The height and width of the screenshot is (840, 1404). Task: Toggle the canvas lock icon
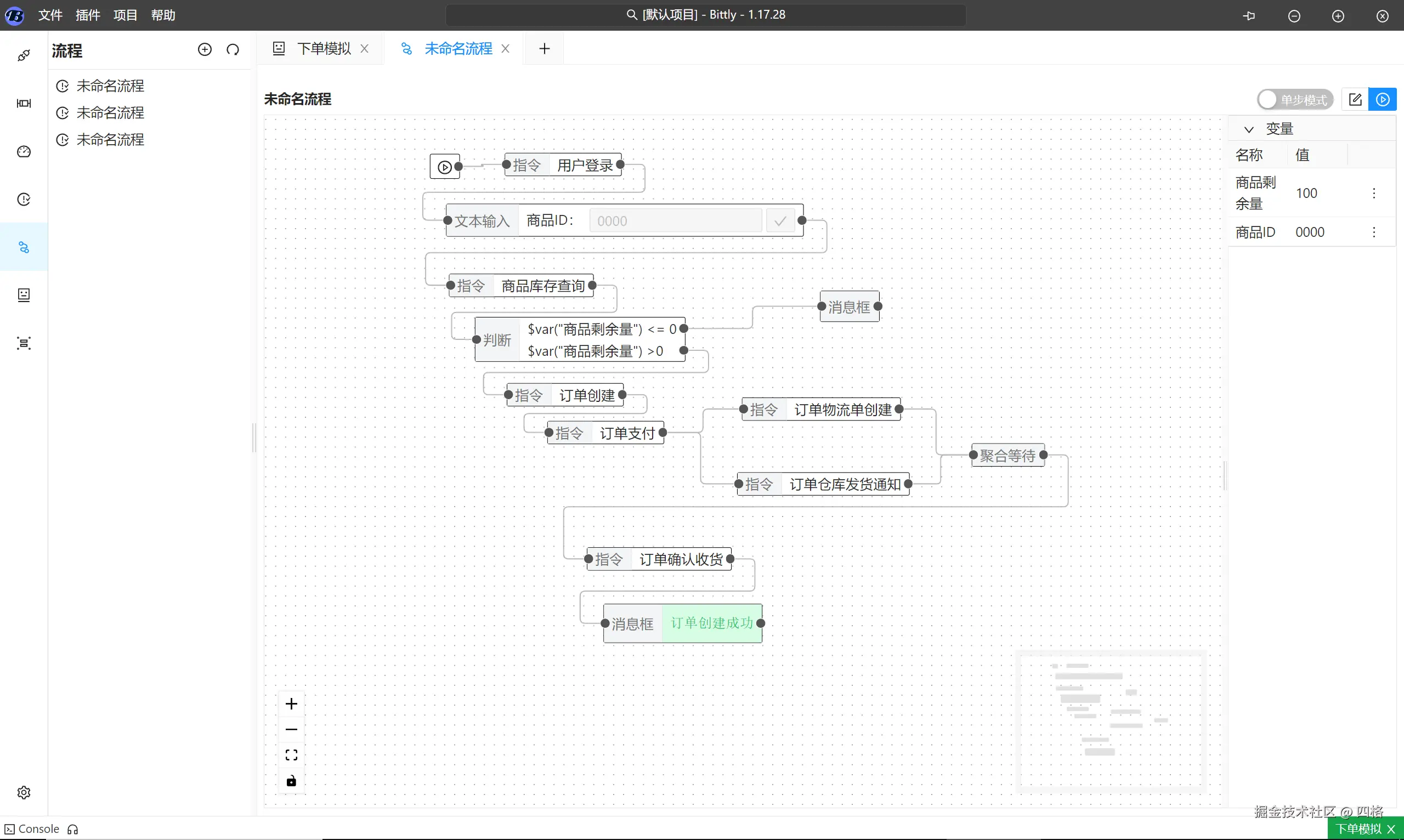[291, 781]
